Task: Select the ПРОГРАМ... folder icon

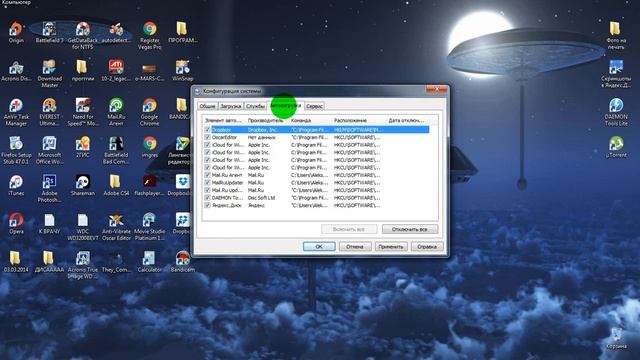Action: [x=182, y=33]
